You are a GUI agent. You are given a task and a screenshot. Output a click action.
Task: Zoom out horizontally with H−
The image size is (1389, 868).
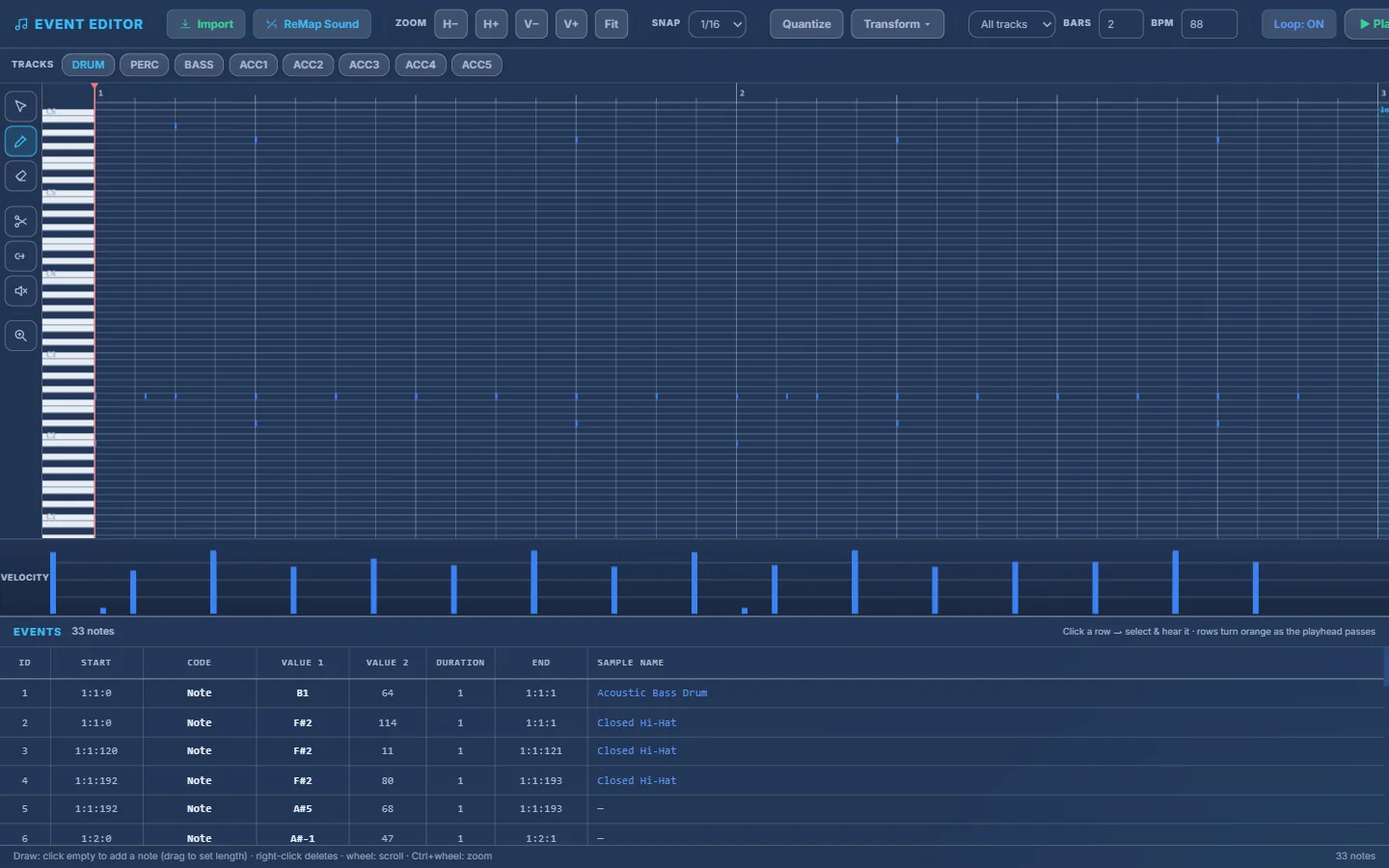450,24
